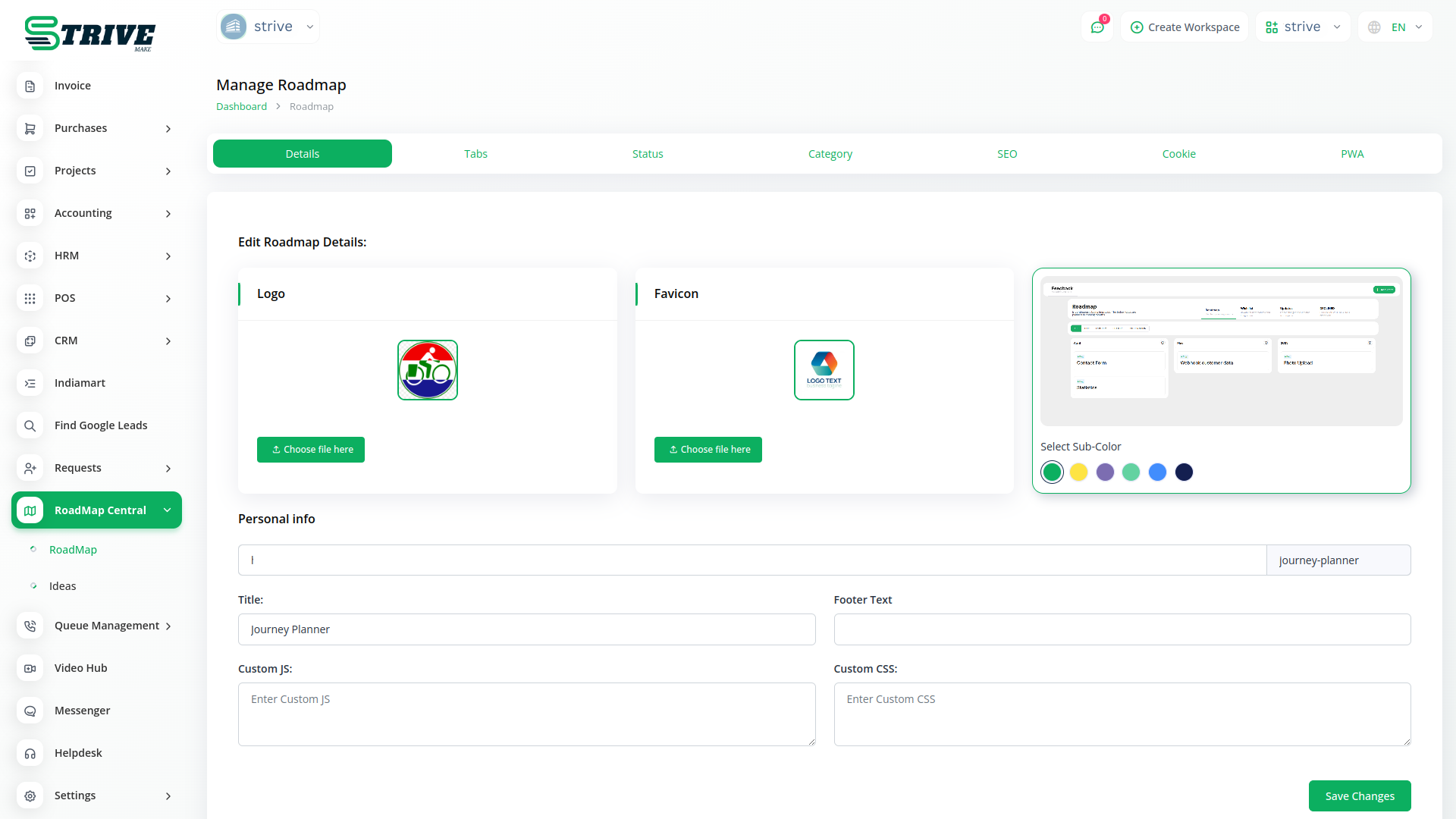Viewport: 1456px width, 819px height.
Task: Pick the dark navy sub-color swatch
Action: pos(1184,472)
